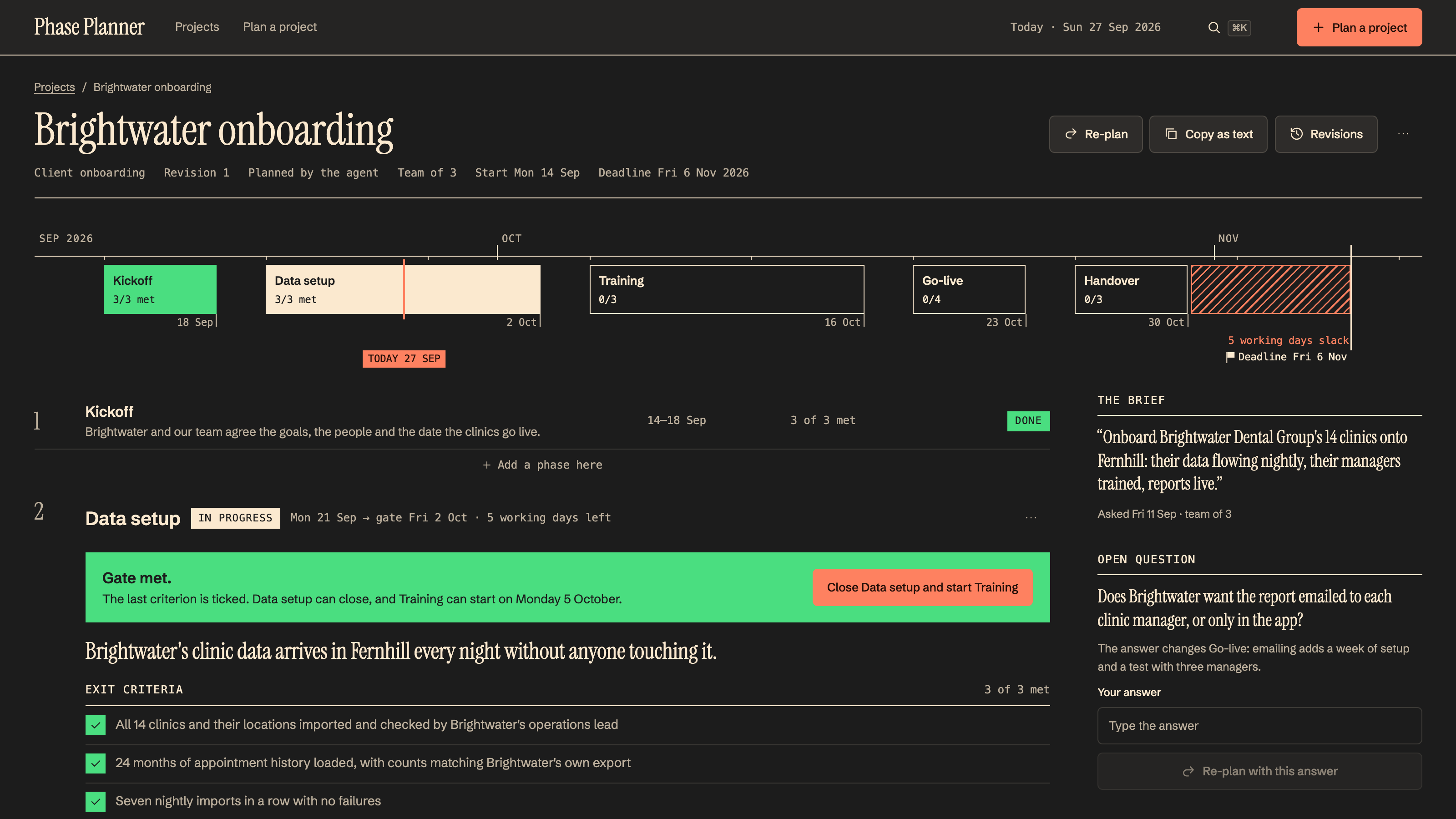
Task: Click the IN PROGRESS status badge
Action: (235, 518)
